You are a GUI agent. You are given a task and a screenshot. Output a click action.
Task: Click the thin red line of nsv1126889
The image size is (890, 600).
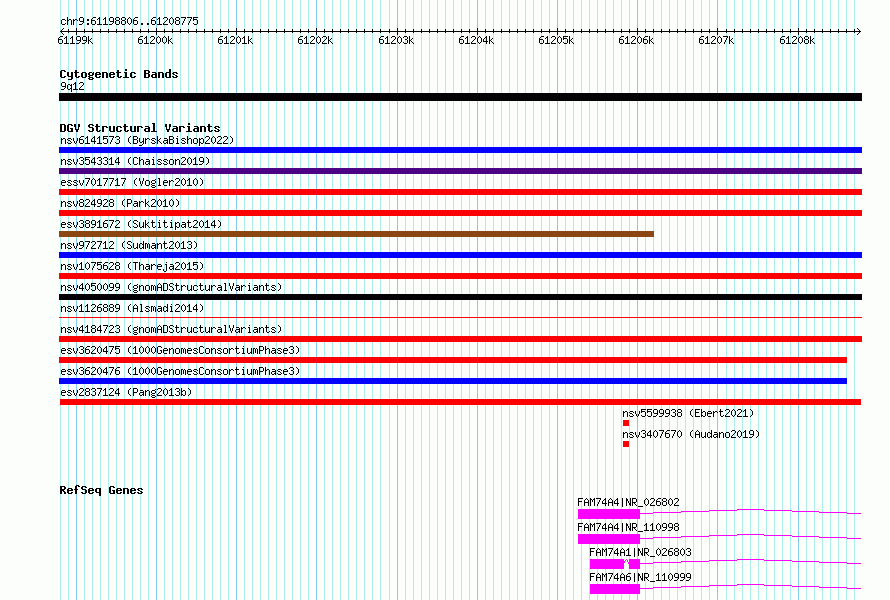(460, 317)
